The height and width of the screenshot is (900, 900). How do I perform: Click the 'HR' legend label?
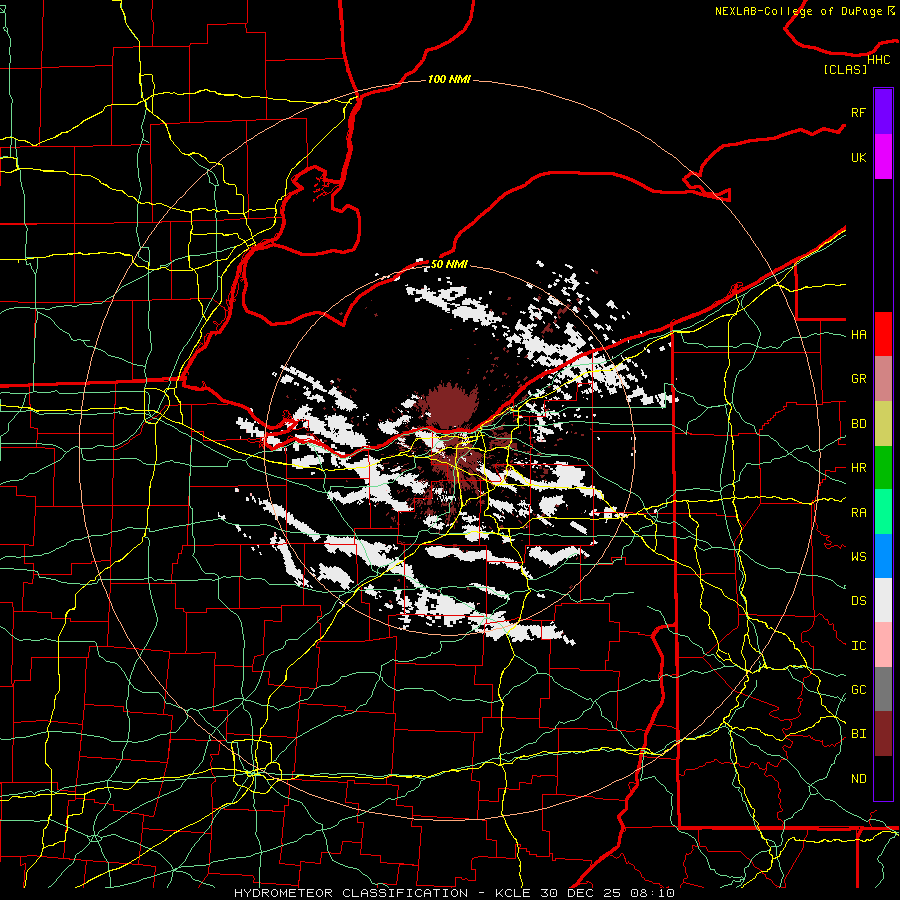pos(858,468)
